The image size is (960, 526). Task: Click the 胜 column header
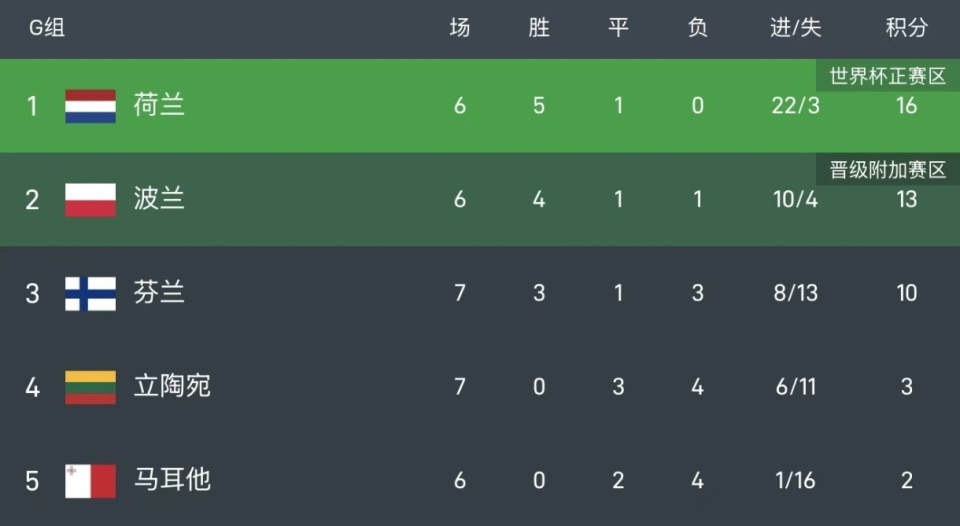click(539, 28)
